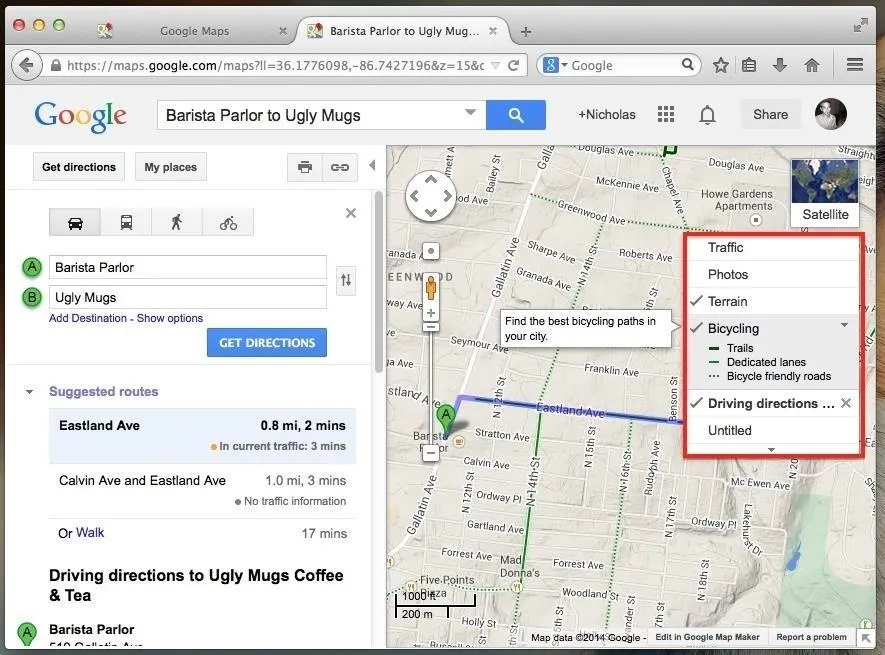Zoom in the map with the plus button
The width and height of the screenshot is (885, 655).
click(431, 313)
